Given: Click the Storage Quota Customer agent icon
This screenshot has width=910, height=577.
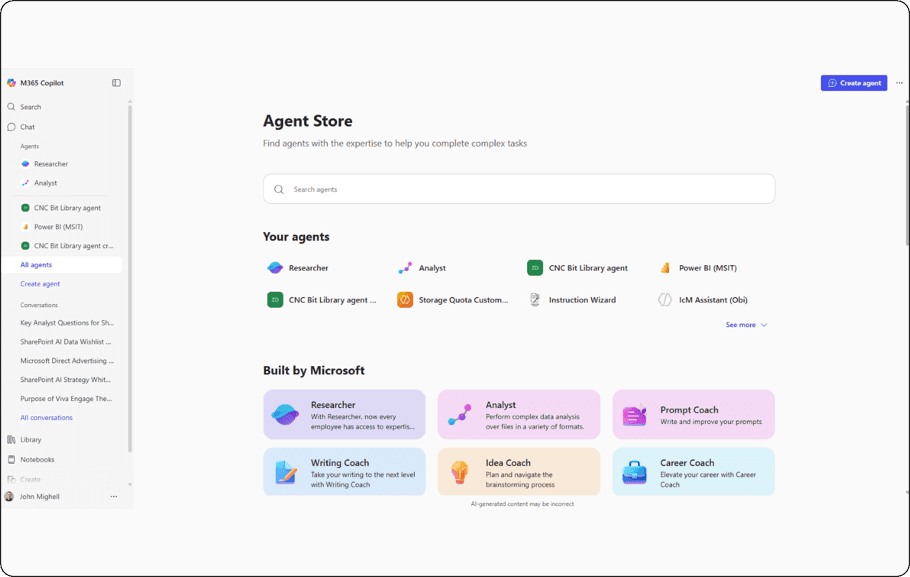Looking at the screenshot, I should coord(407,299).
